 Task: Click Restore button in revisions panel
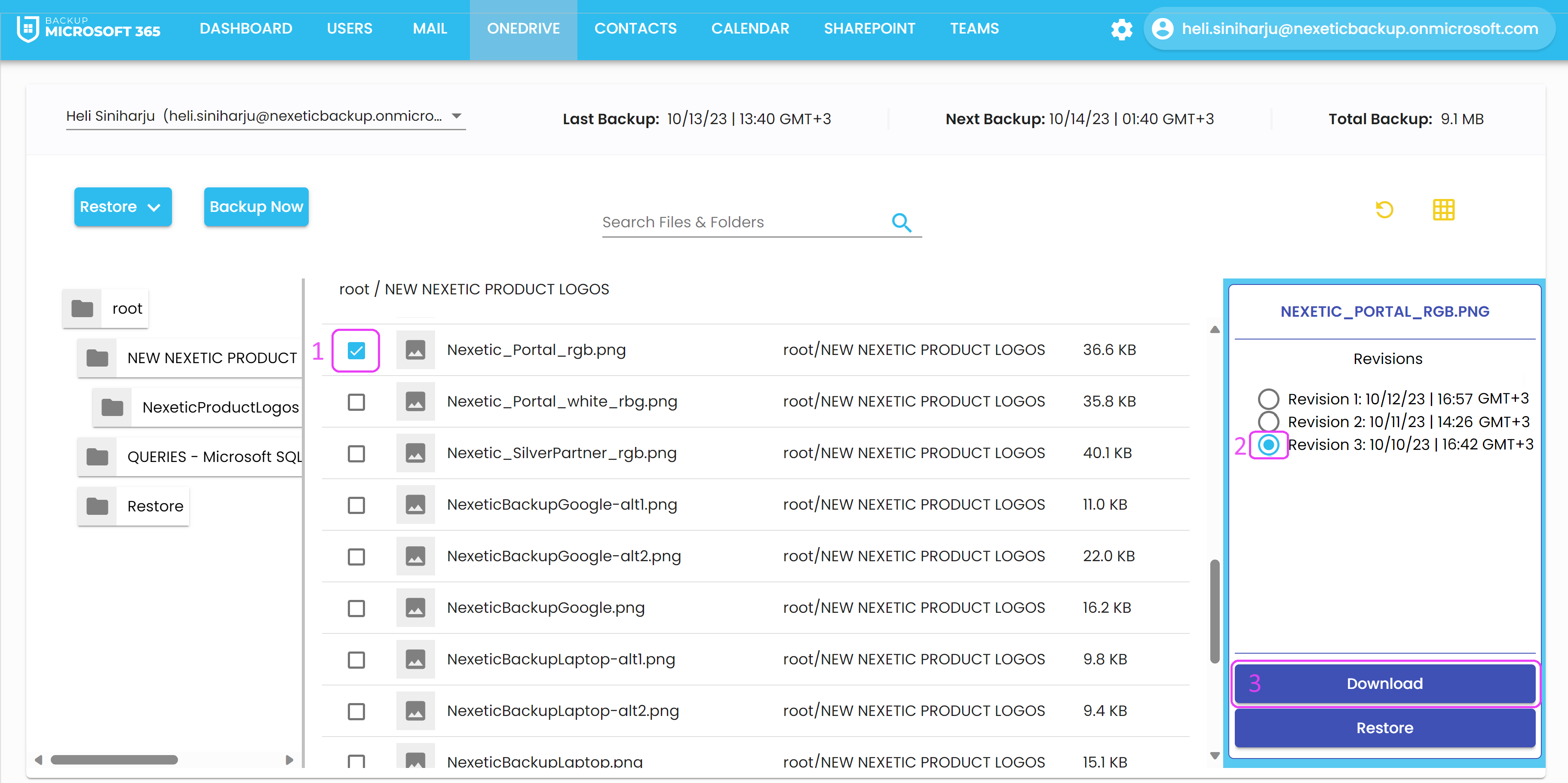click(1385, 728)
